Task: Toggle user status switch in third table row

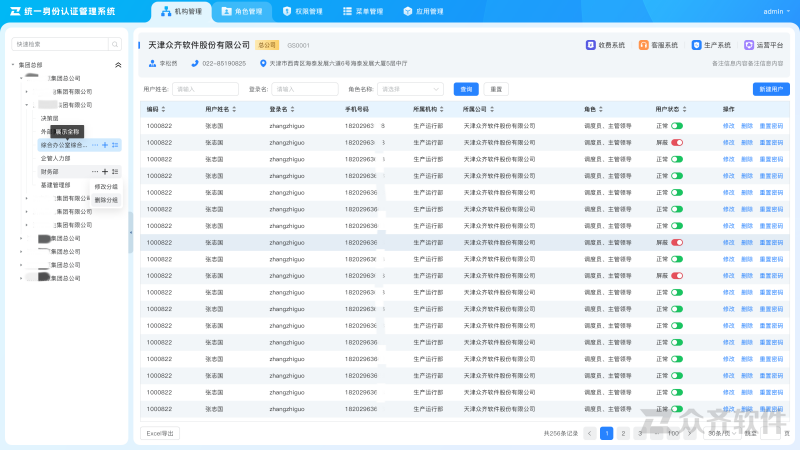Action: (x=677, y=159)
